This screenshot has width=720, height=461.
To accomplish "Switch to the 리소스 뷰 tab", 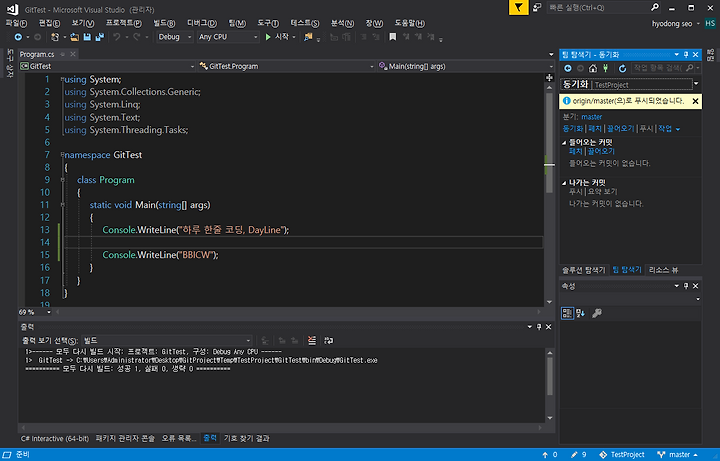I will click(x=663, y=270).
